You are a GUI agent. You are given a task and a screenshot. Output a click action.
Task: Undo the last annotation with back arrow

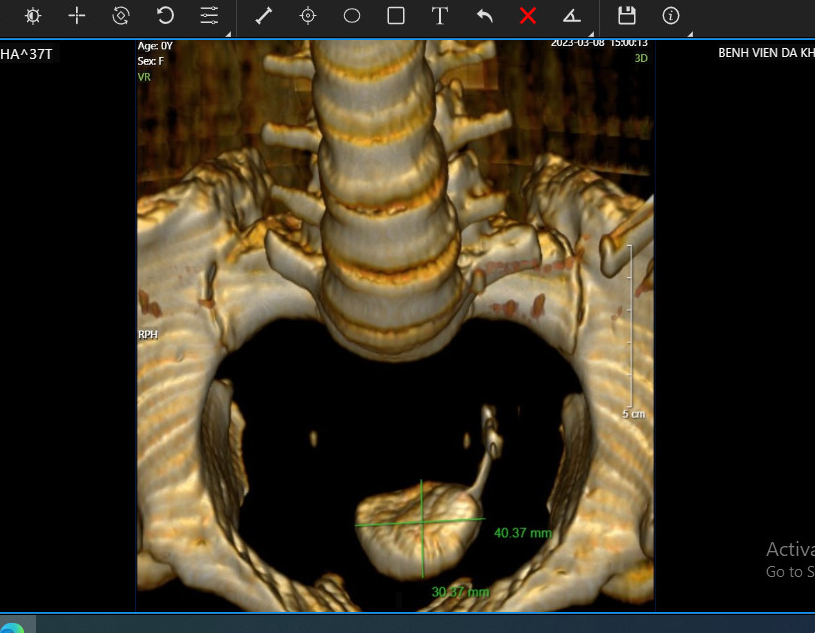(x=484, y=16)
